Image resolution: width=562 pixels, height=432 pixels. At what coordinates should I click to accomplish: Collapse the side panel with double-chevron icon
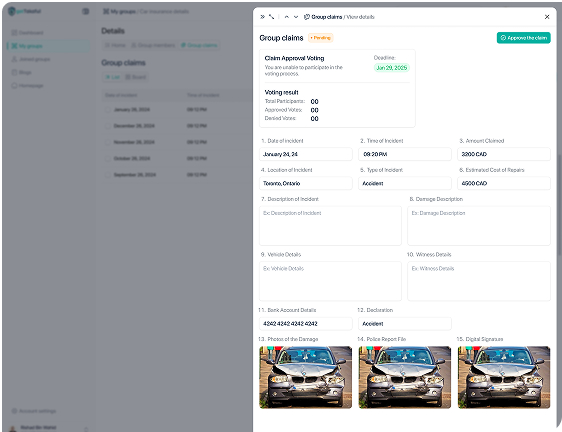[x=262, y=17]
